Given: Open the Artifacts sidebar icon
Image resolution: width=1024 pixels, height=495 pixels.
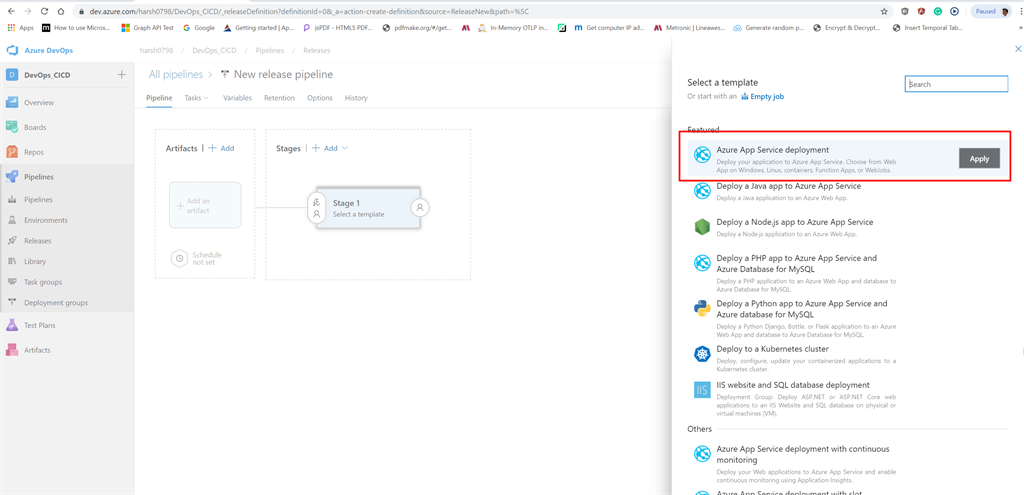Looking at the screenshot, I should (x=12, y=350).
